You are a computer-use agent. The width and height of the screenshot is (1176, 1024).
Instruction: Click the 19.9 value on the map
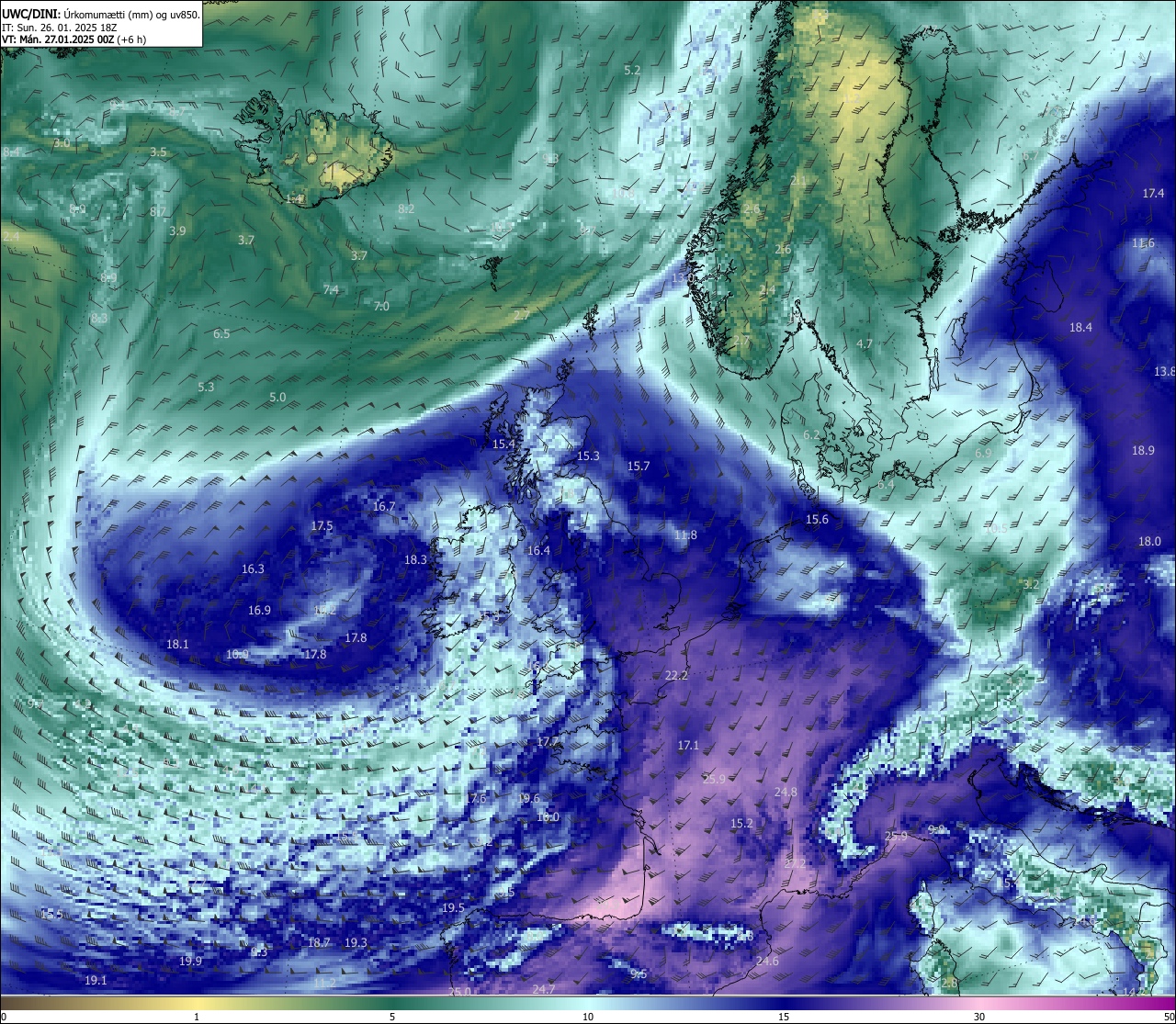click(x=190, y=961)
